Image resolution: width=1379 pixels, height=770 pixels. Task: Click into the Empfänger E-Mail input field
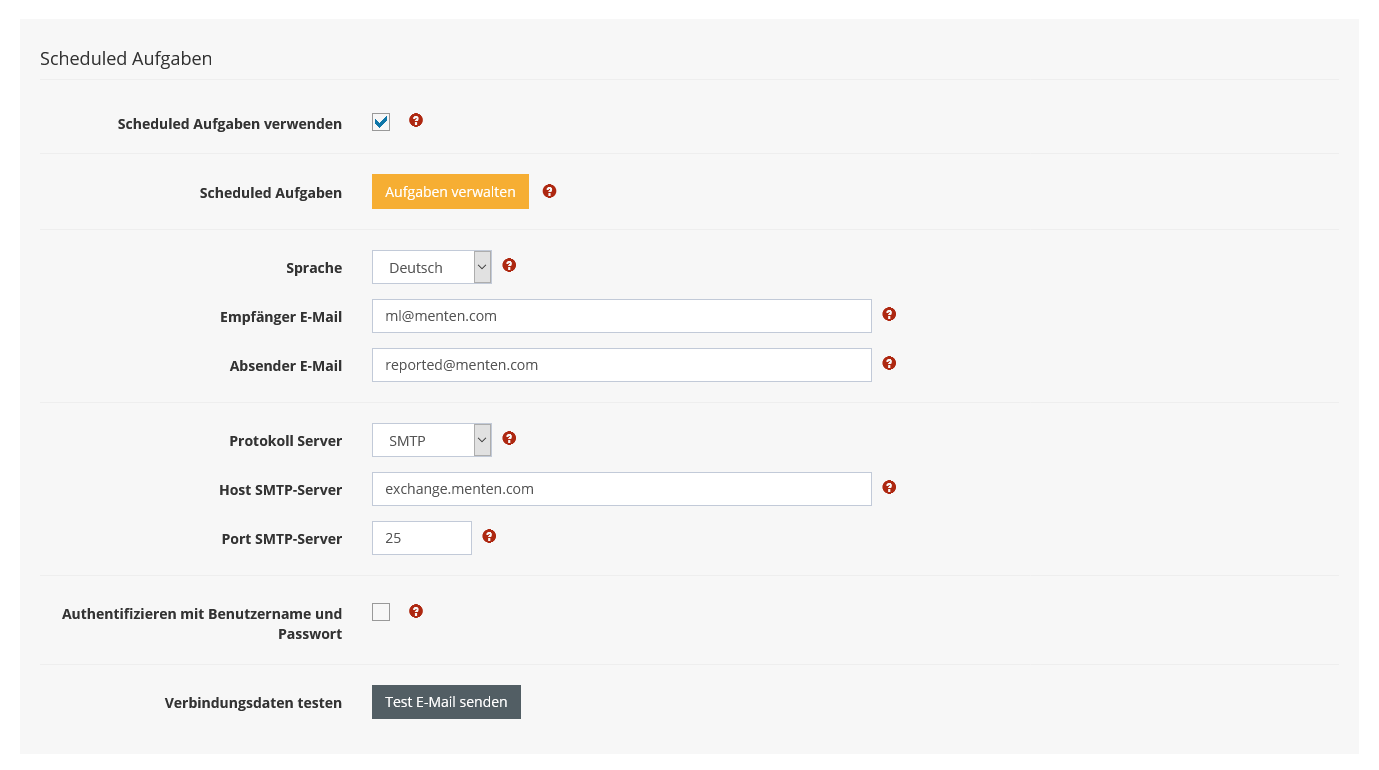(x=621, y=316)
